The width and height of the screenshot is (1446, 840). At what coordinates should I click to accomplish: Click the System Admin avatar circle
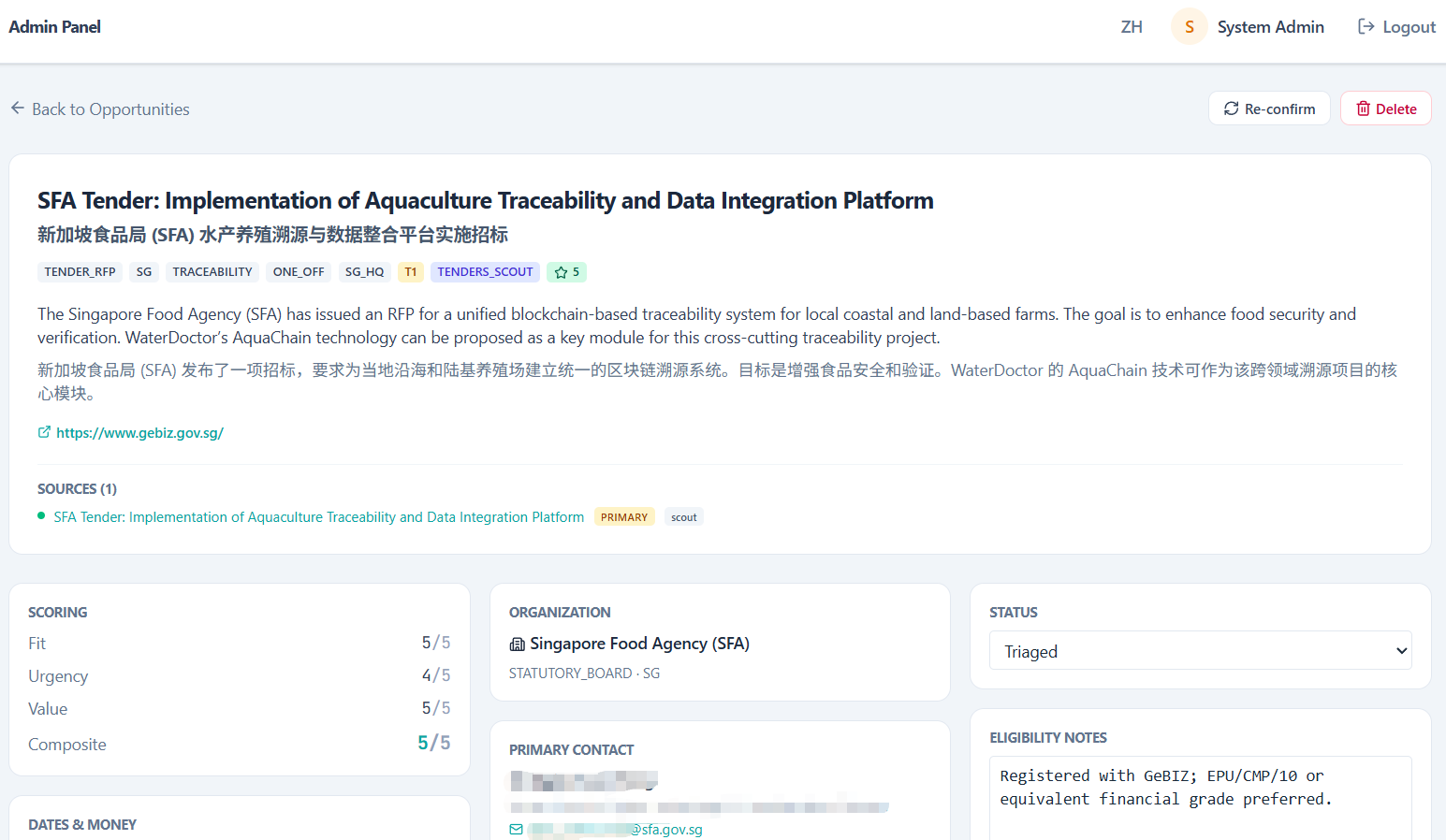1190,26
